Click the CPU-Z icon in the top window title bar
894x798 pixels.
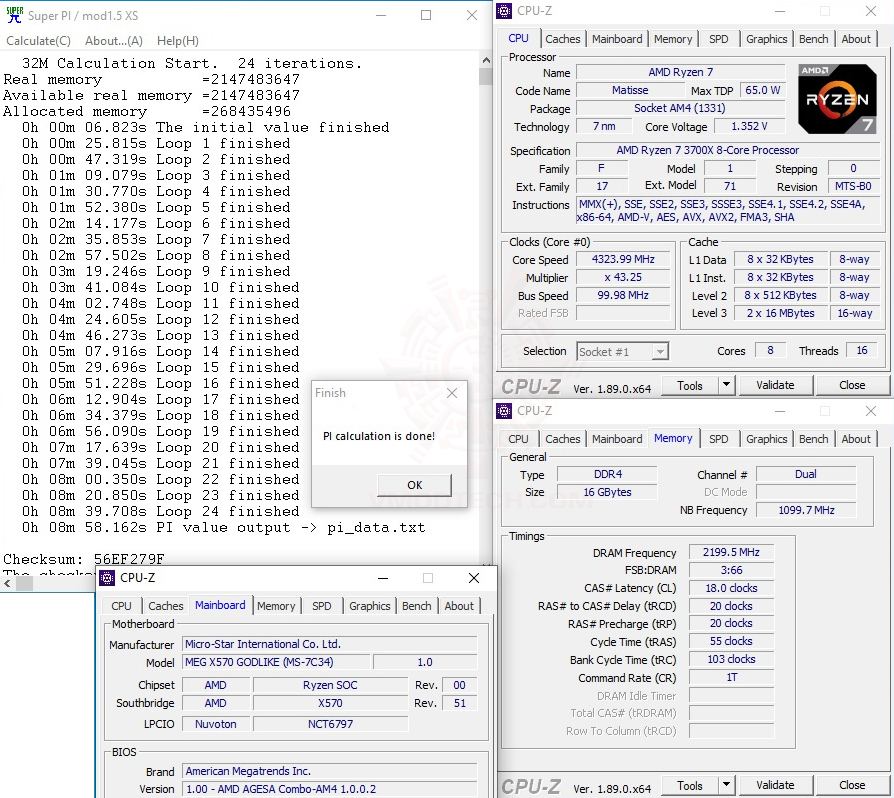(x=504, y=10)
